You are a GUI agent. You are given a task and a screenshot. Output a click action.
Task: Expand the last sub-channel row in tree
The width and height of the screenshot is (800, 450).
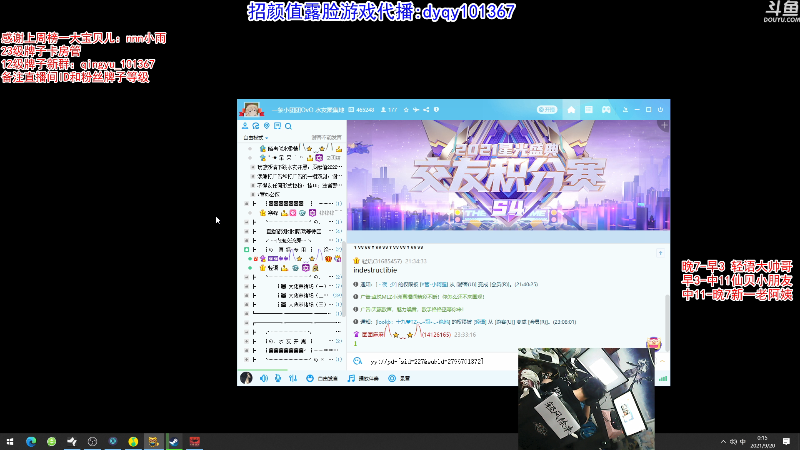point(246,360)
